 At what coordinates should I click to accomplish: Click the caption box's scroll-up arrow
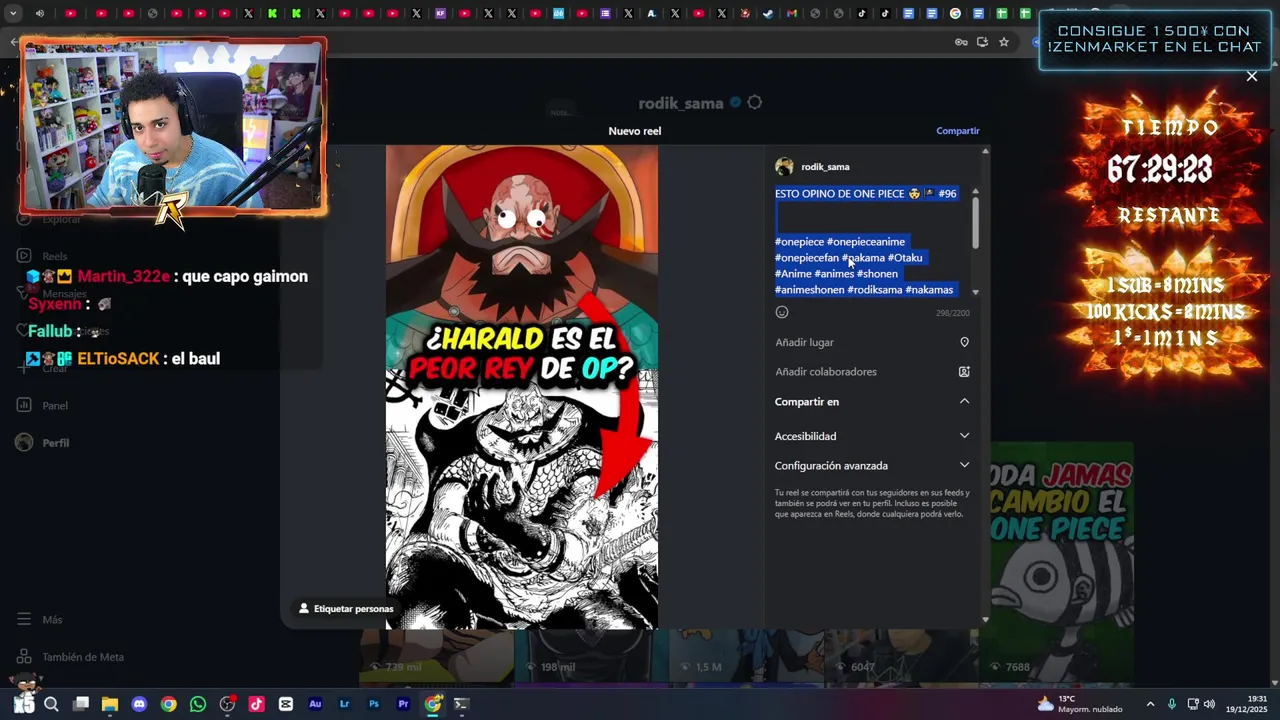pyautogui.click(x=975, y=191)
